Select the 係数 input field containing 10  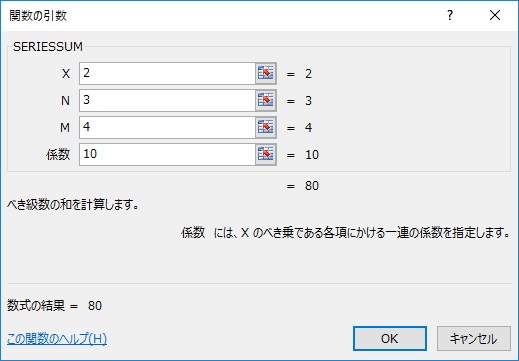coord(167,154)
